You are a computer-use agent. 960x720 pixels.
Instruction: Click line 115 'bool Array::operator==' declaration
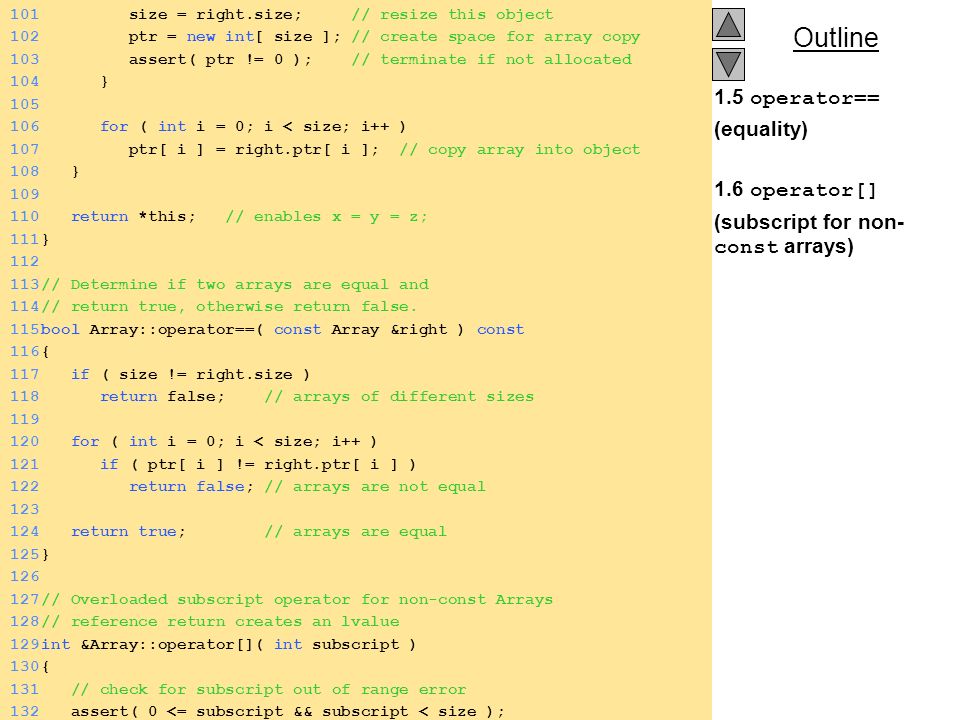pos(283,329)
